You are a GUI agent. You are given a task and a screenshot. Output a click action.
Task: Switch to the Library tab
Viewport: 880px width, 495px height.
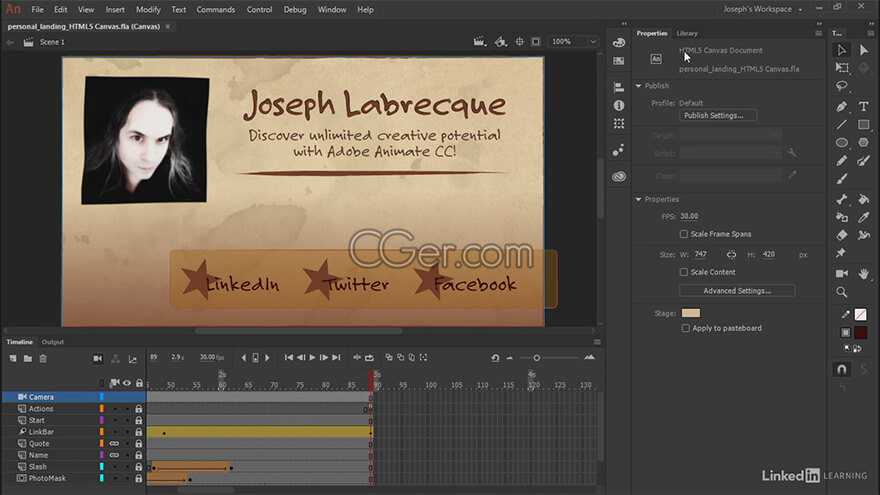tap(687, 33)
